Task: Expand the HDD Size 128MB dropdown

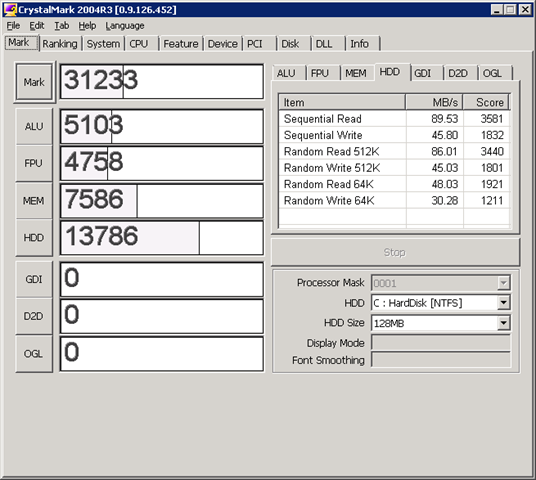Action: [x=503, y=323]
